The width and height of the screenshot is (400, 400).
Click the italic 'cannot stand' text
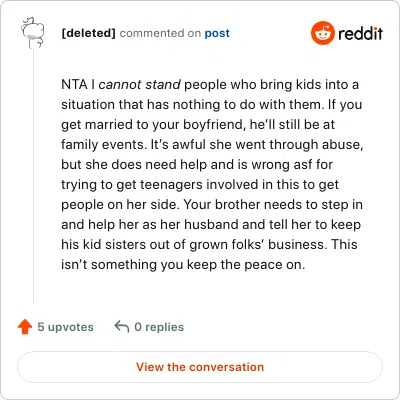point(139,85)
